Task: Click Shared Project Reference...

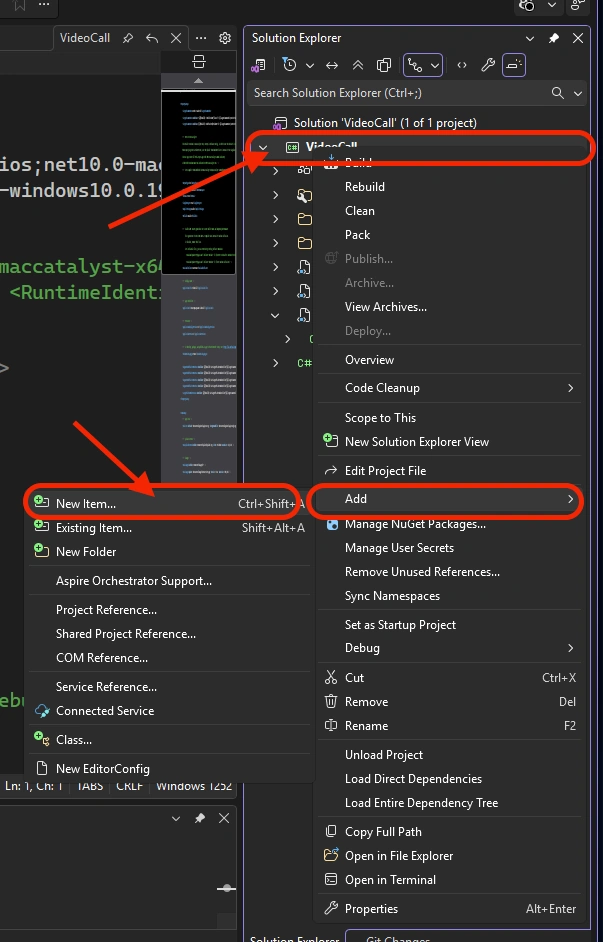Action: click(126, 634)
